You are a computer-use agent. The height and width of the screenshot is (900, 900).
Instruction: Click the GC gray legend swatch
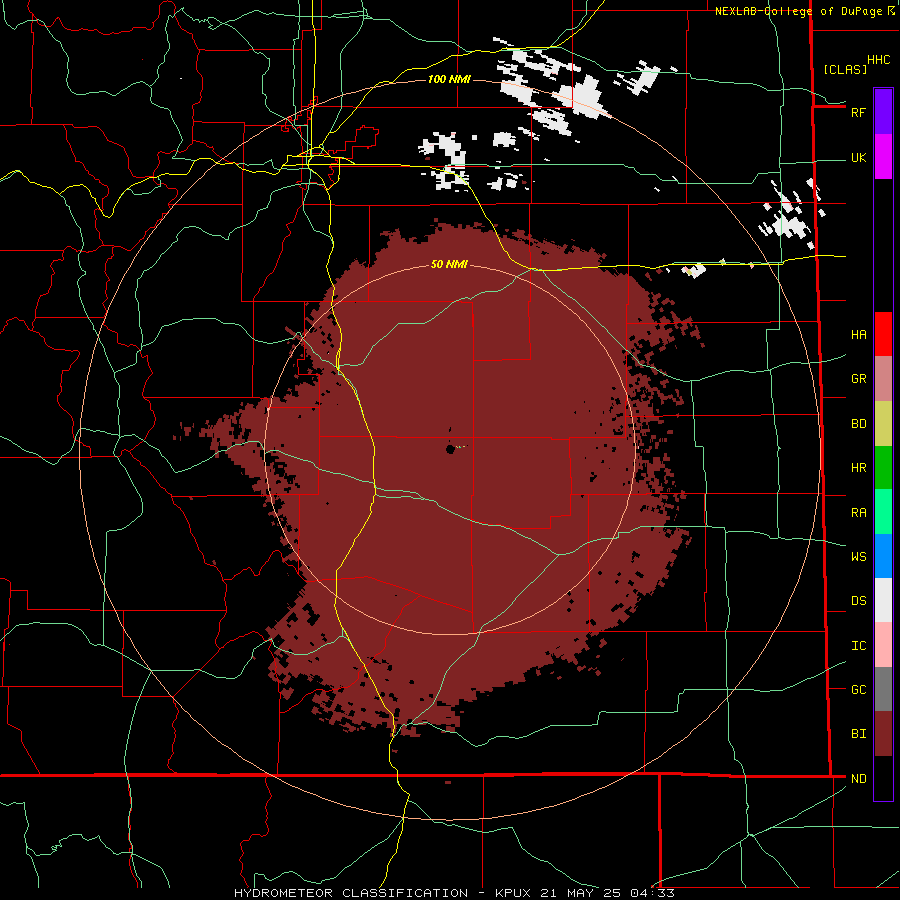[x=883, y=689]
